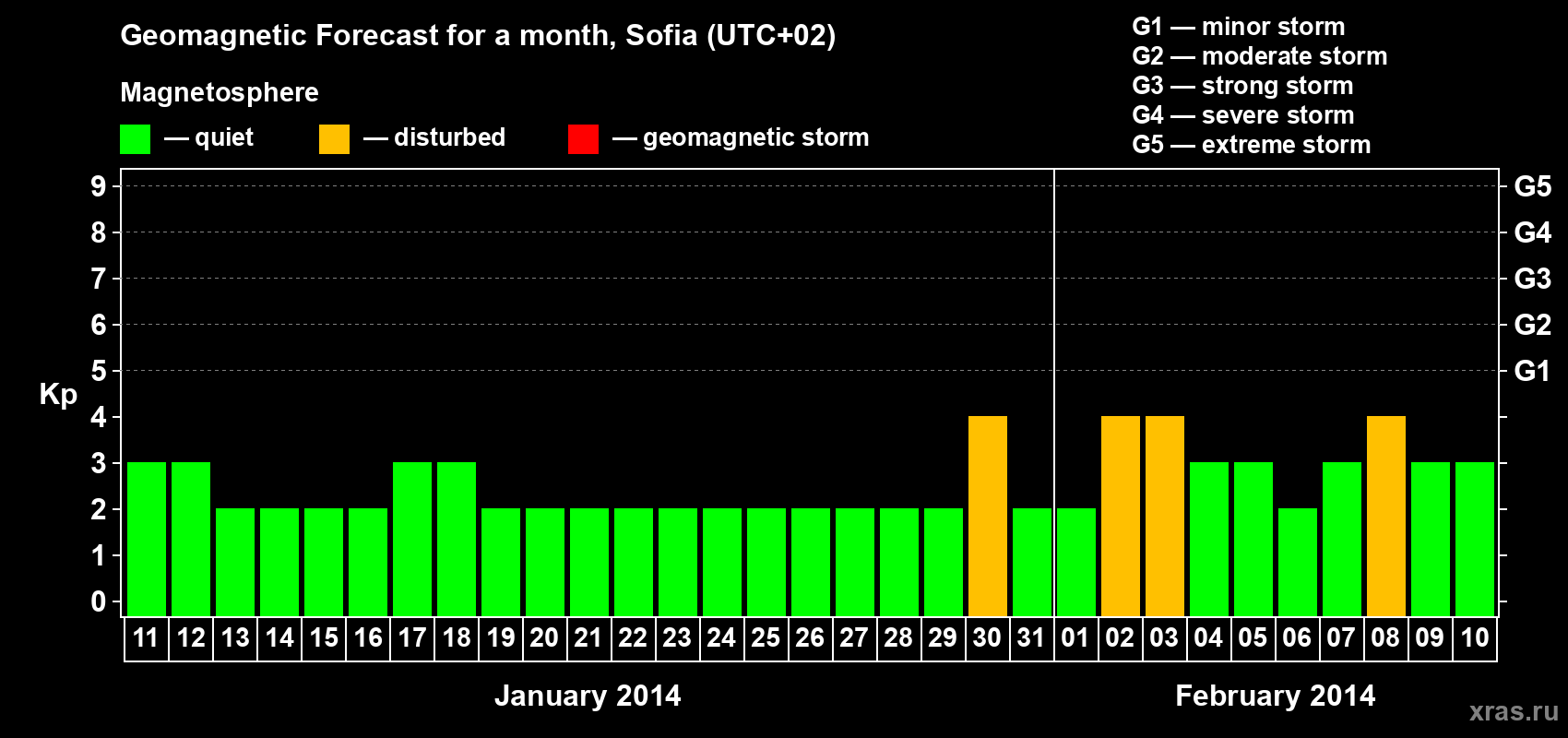Click the orange disturbed legend swatch
The width and height of the screenshot is (1568, 738).
[334, 139]
